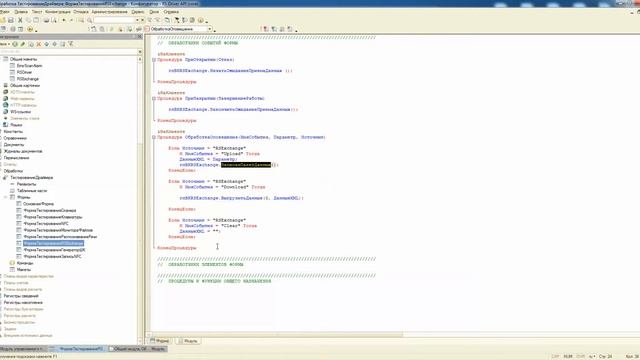Viewport: 640px width, 360px height.
Task: Open the Сервис menu
Action: coord(138,12)
